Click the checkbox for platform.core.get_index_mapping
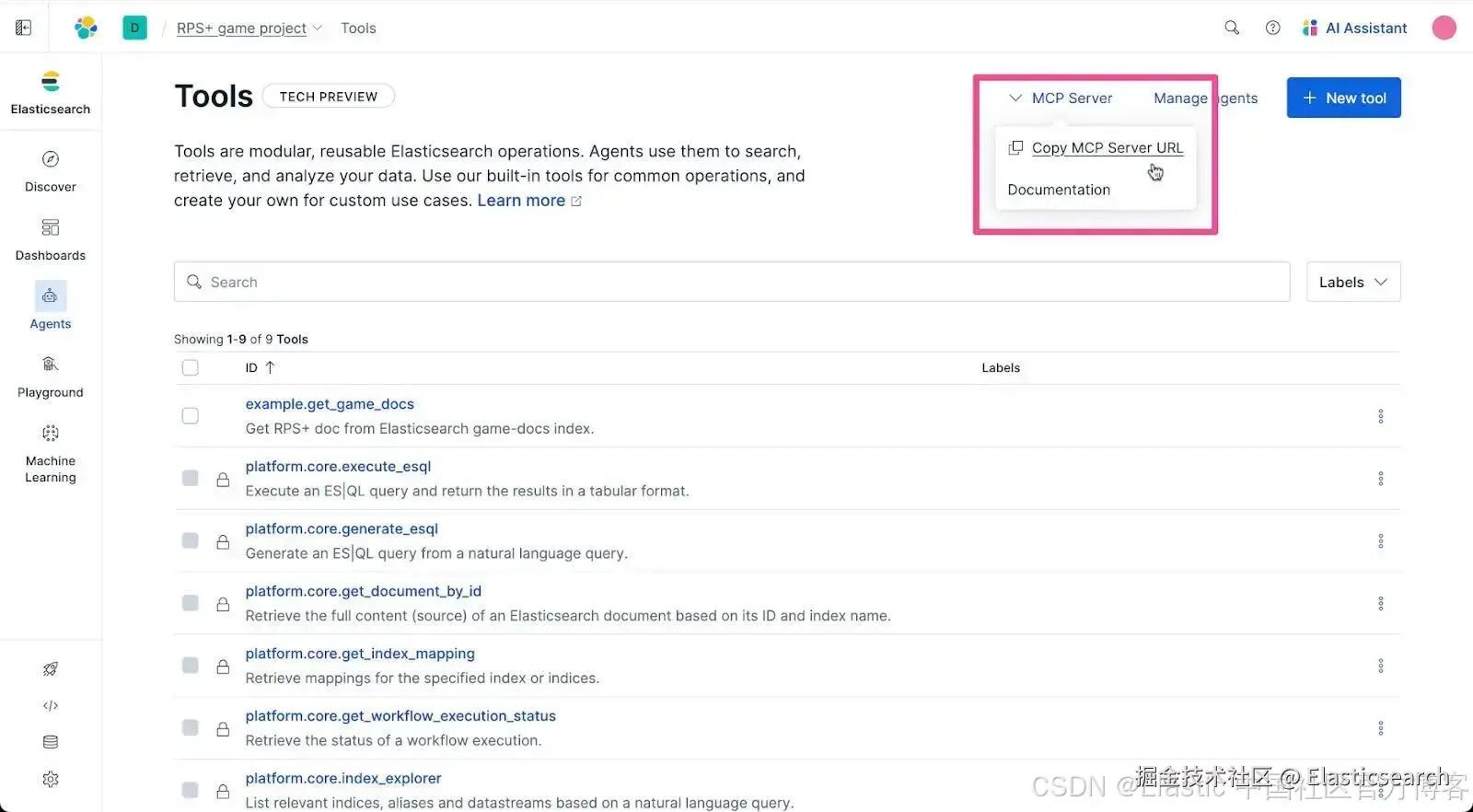This screenshot has height=812, width=1473. [x=191, y=666]
